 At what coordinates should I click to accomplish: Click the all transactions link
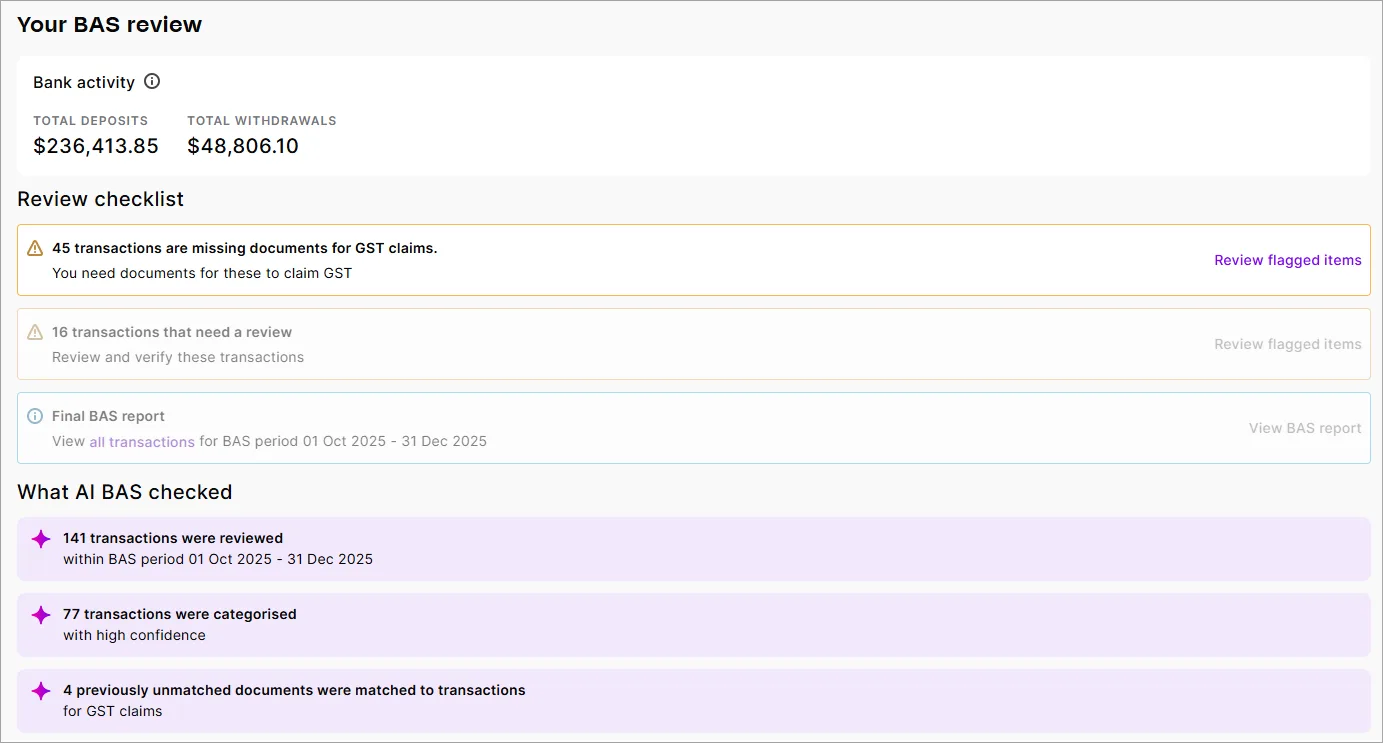[x=141, y=441]
